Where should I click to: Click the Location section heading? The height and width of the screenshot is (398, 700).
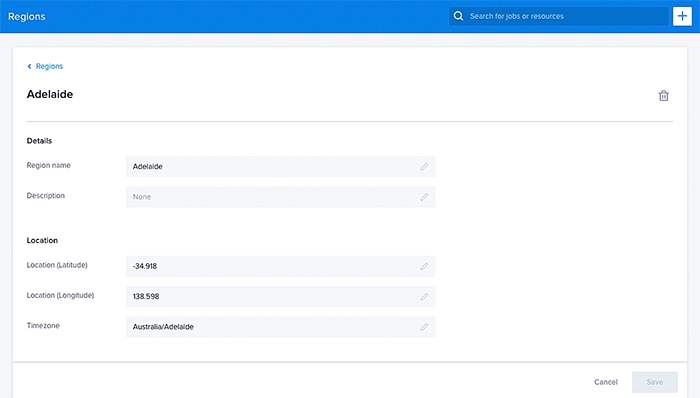pyautogui.click(x=42, y=240)
